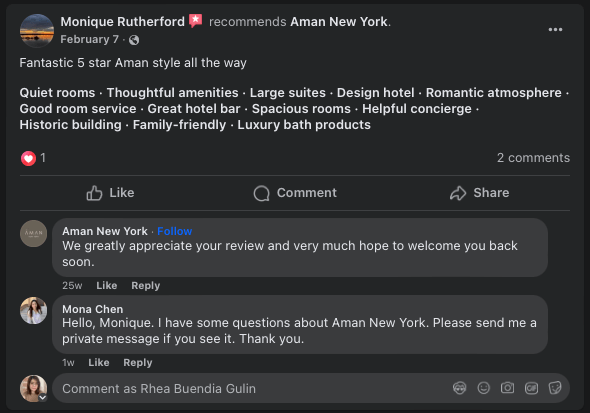Reply to Mona Chen's comment
The width and height of the screenshot is (590, 413).
point(138,363)
